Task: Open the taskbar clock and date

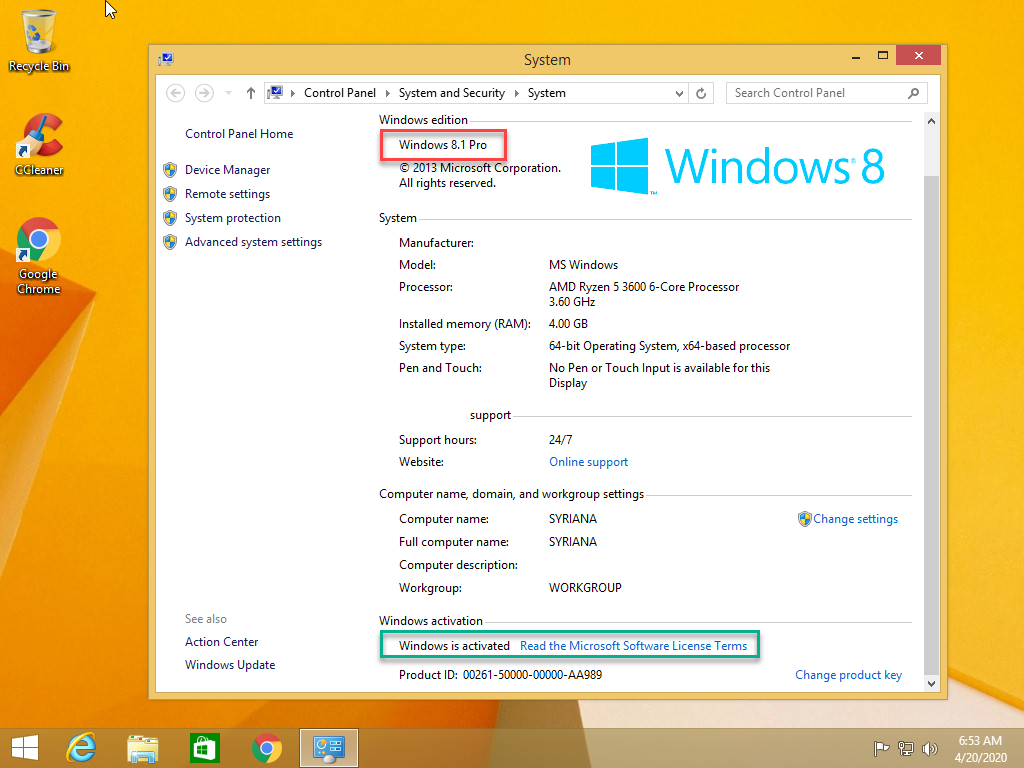Action: coord(980,749)
